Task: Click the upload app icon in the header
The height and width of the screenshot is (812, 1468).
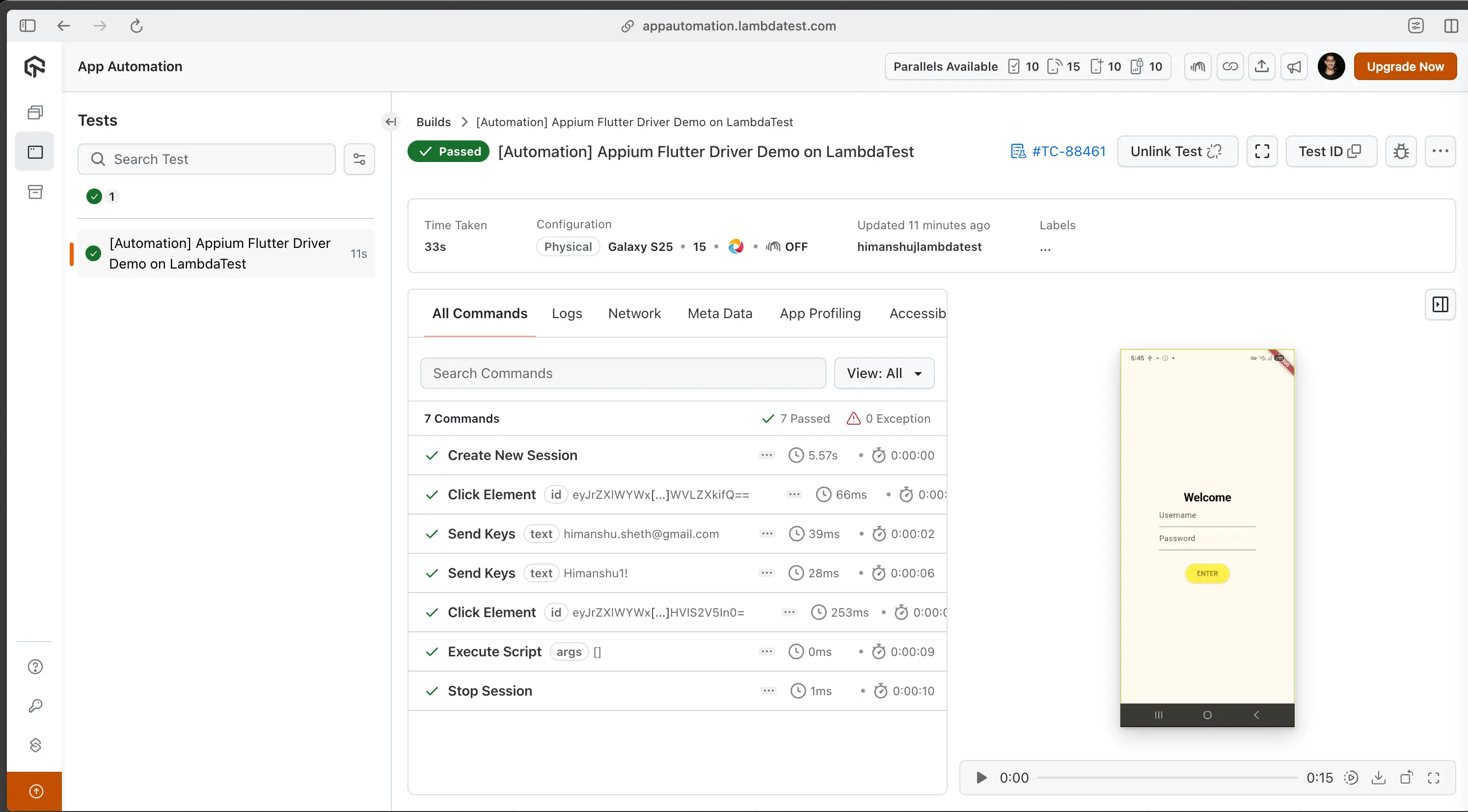Action: point(1262,67)
